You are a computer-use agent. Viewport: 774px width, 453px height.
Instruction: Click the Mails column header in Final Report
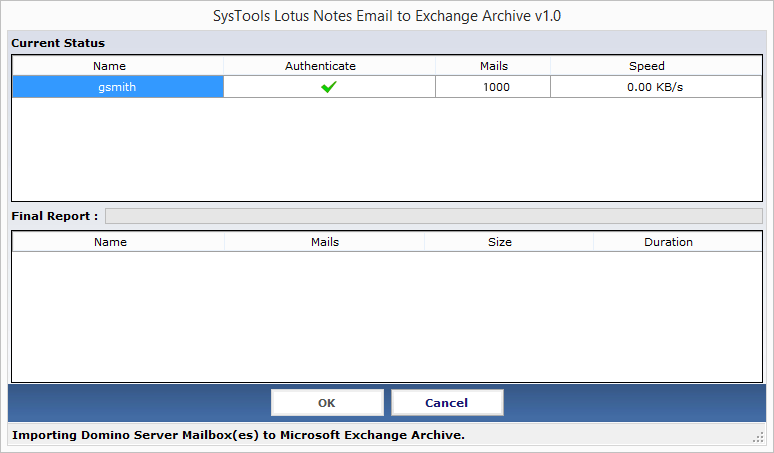coord(325,242)
